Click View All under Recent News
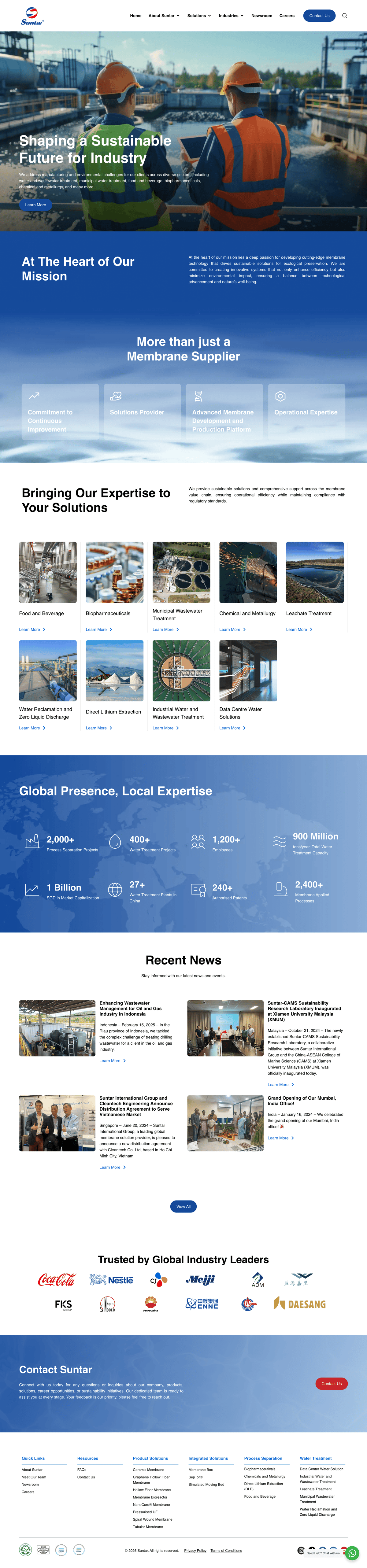367x1568 pixels. click(x=183, y=1206)
